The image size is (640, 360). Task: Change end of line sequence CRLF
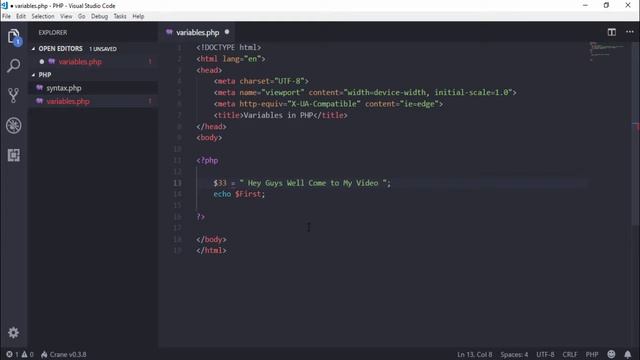[x=570, y=354]
